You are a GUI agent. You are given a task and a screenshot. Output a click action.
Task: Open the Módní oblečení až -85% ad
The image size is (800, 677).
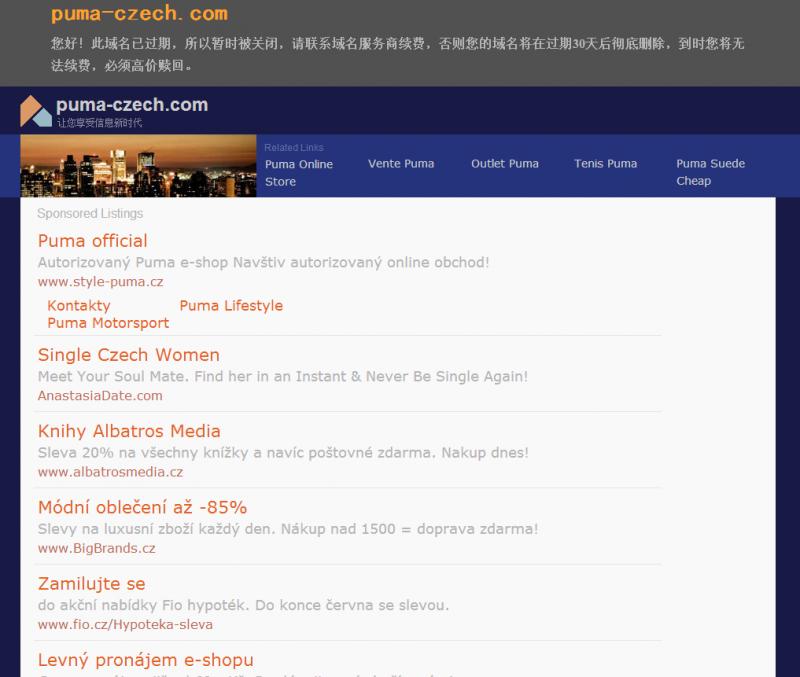tap(142, 507)
